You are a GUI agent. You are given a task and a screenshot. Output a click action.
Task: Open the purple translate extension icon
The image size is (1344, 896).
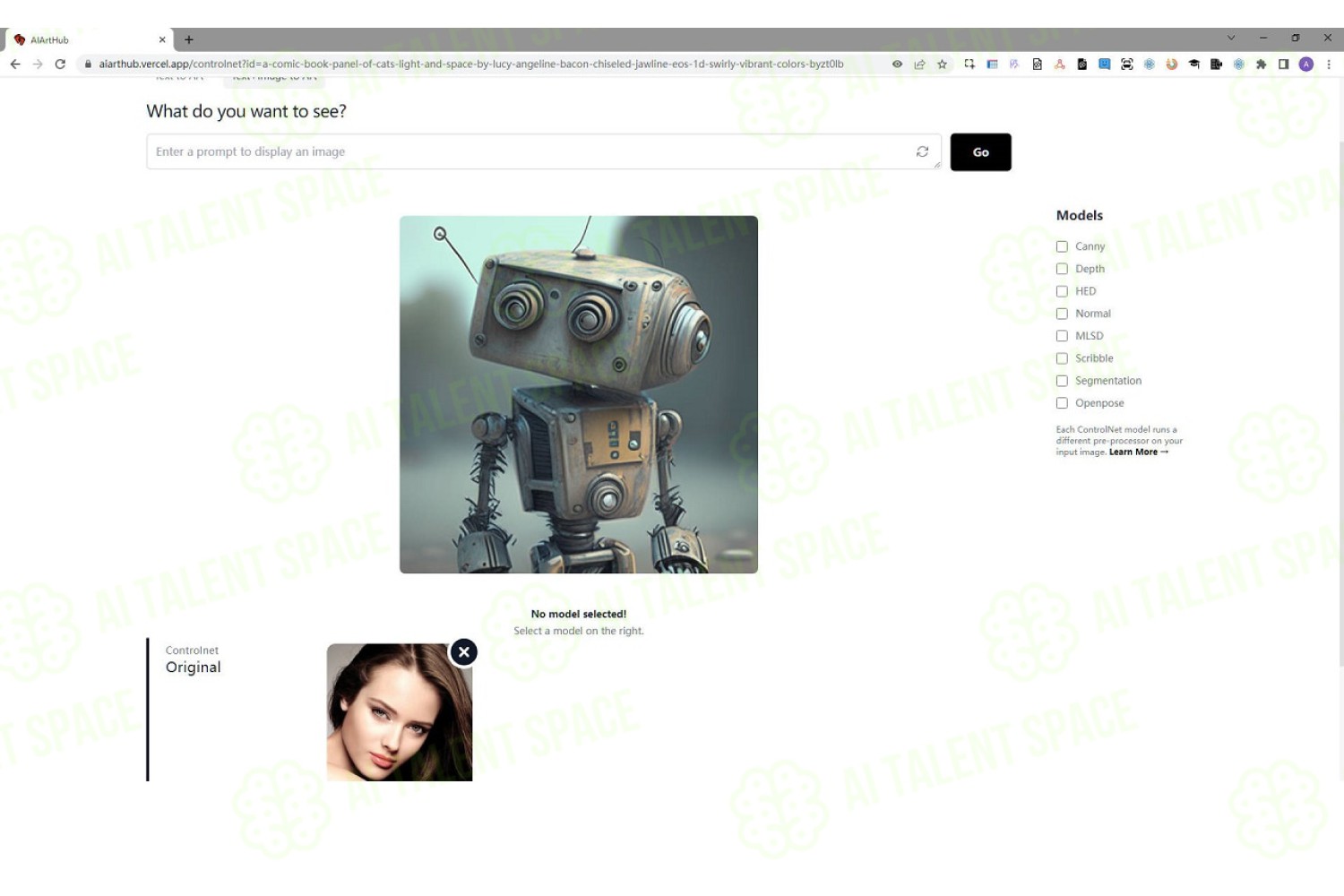click(x=1014, y=64)
